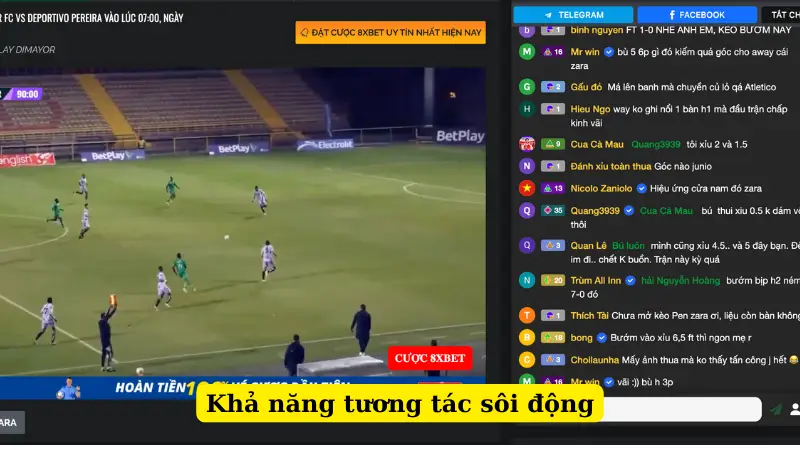Click the orange T avatar of Thích Tài
This screenshot has width=800, height=450.
[x=527, y=315]
